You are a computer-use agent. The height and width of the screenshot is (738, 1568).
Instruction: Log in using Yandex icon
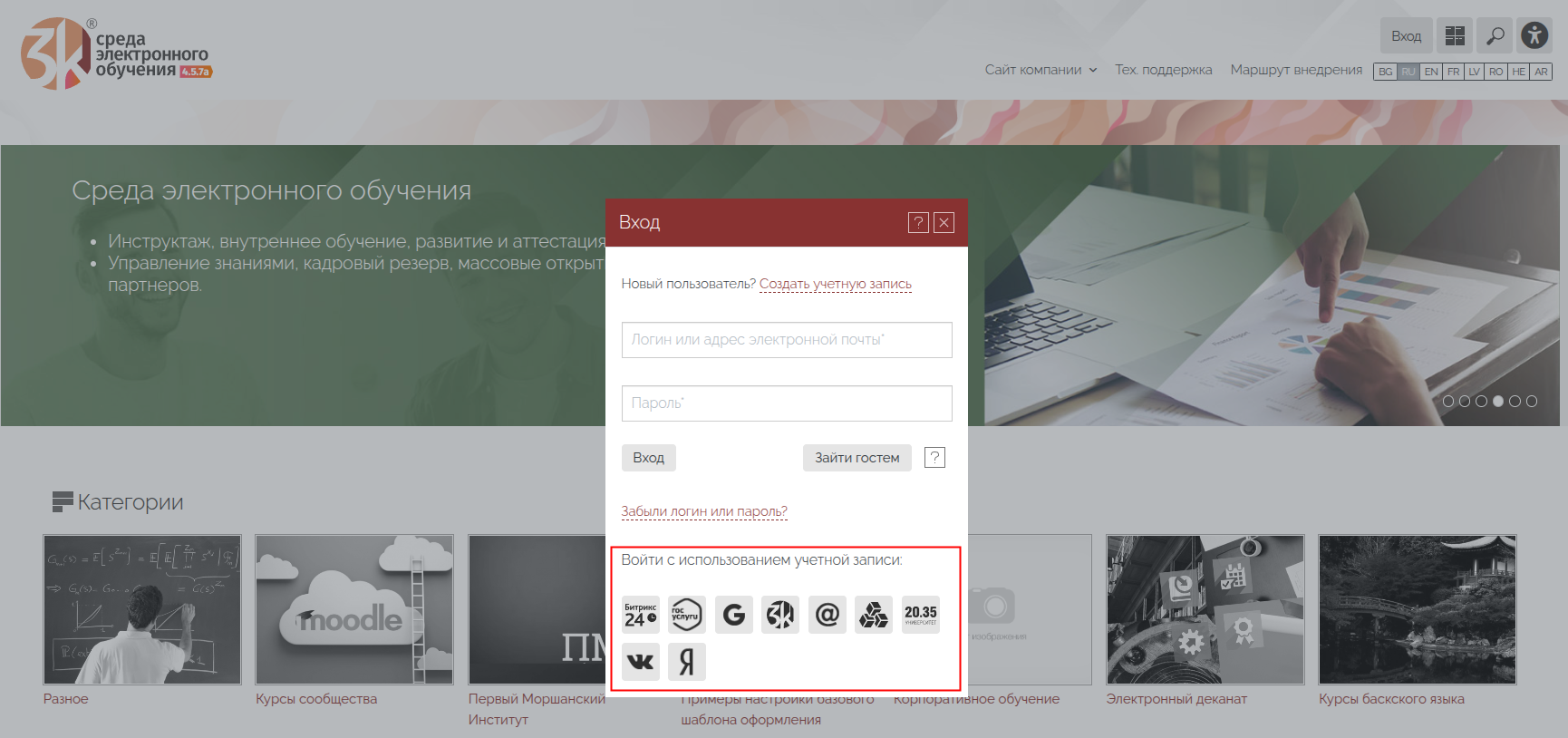coord(687,662)
